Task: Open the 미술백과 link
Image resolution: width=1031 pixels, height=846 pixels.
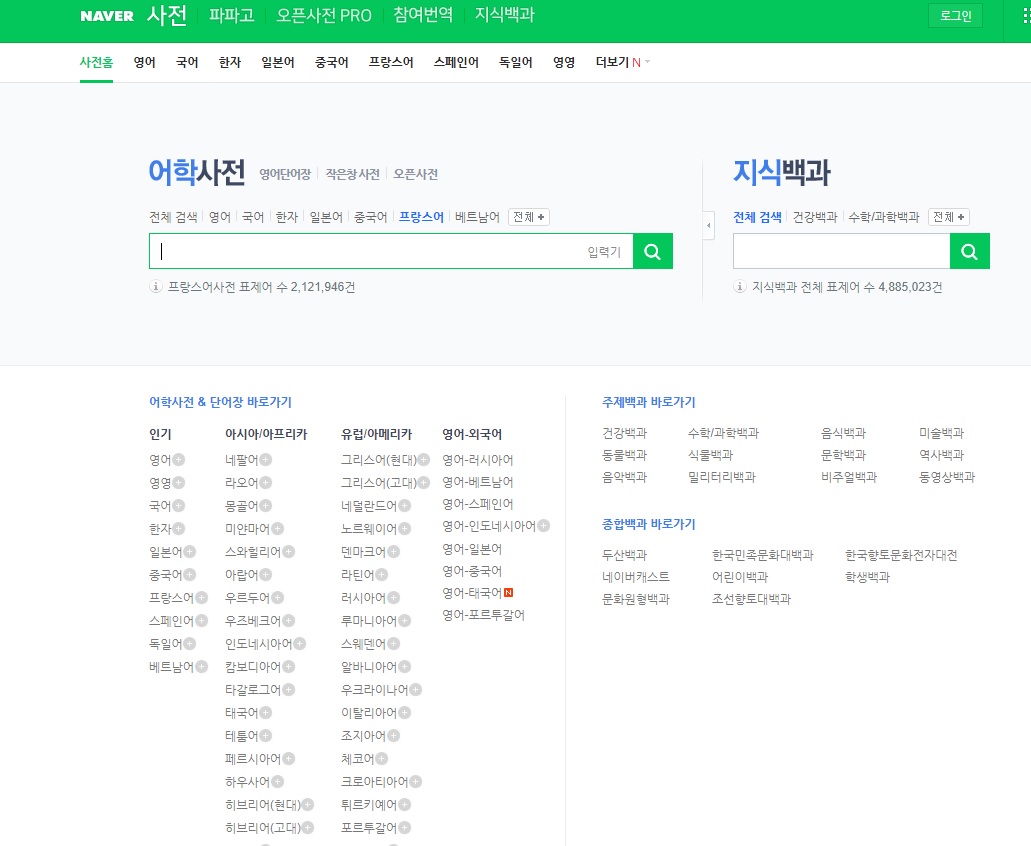Action: (x=942, y=433)
